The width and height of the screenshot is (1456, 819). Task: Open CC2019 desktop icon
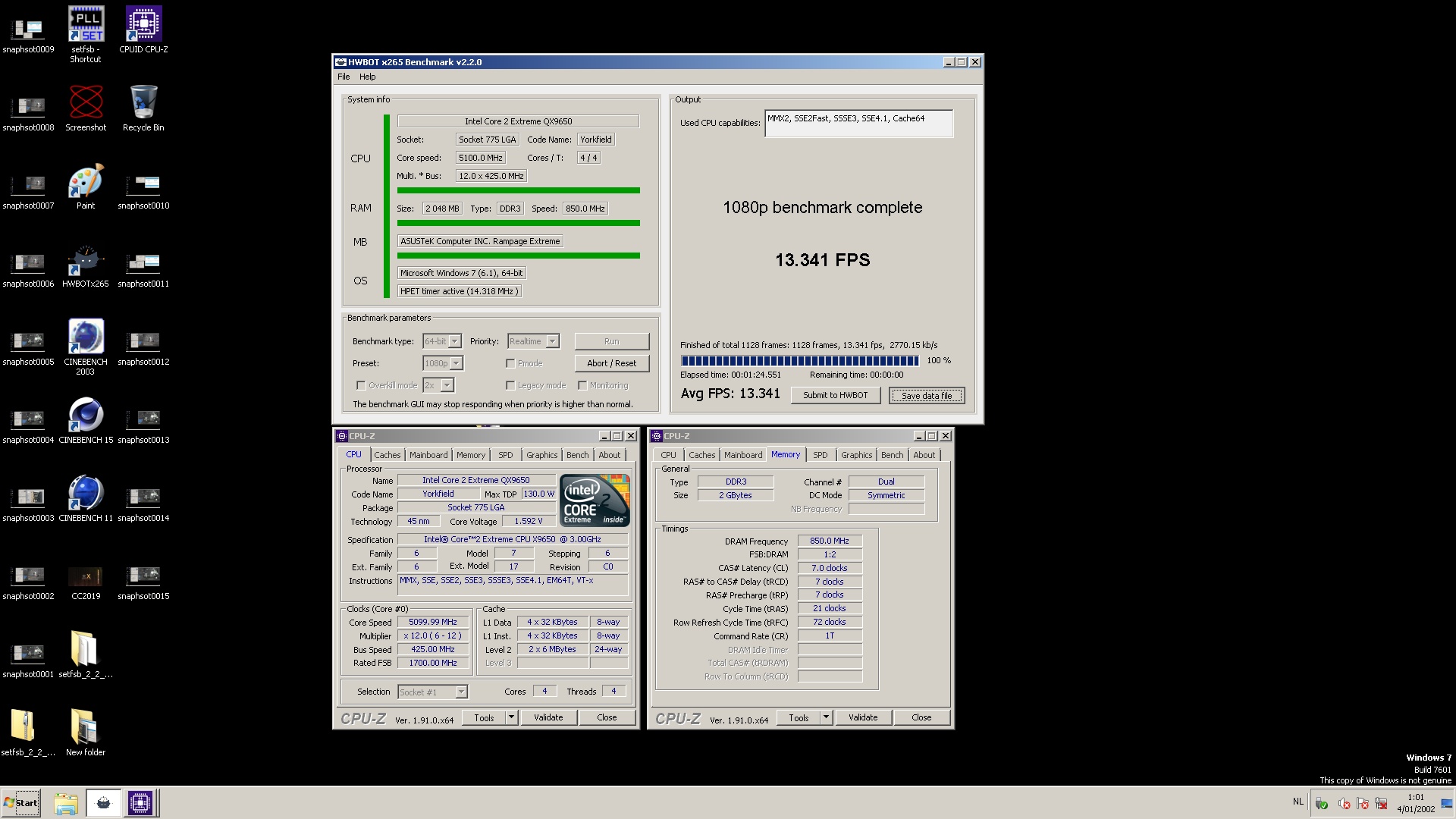pos(86,582)
